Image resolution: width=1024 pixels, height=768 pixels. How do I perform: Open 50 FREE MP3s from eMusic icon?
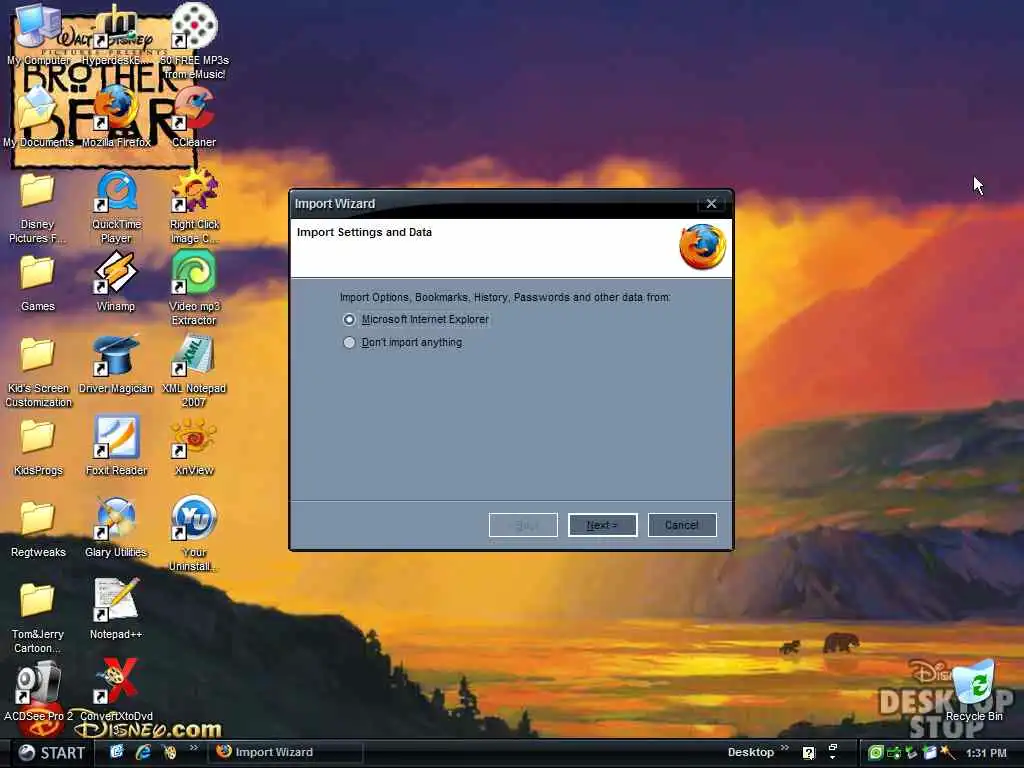pos(194,40)
